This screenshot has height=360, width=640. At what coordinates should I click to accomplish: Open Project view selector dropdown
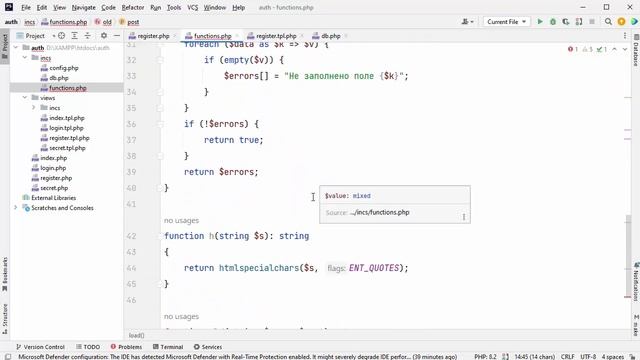point(35,36)
